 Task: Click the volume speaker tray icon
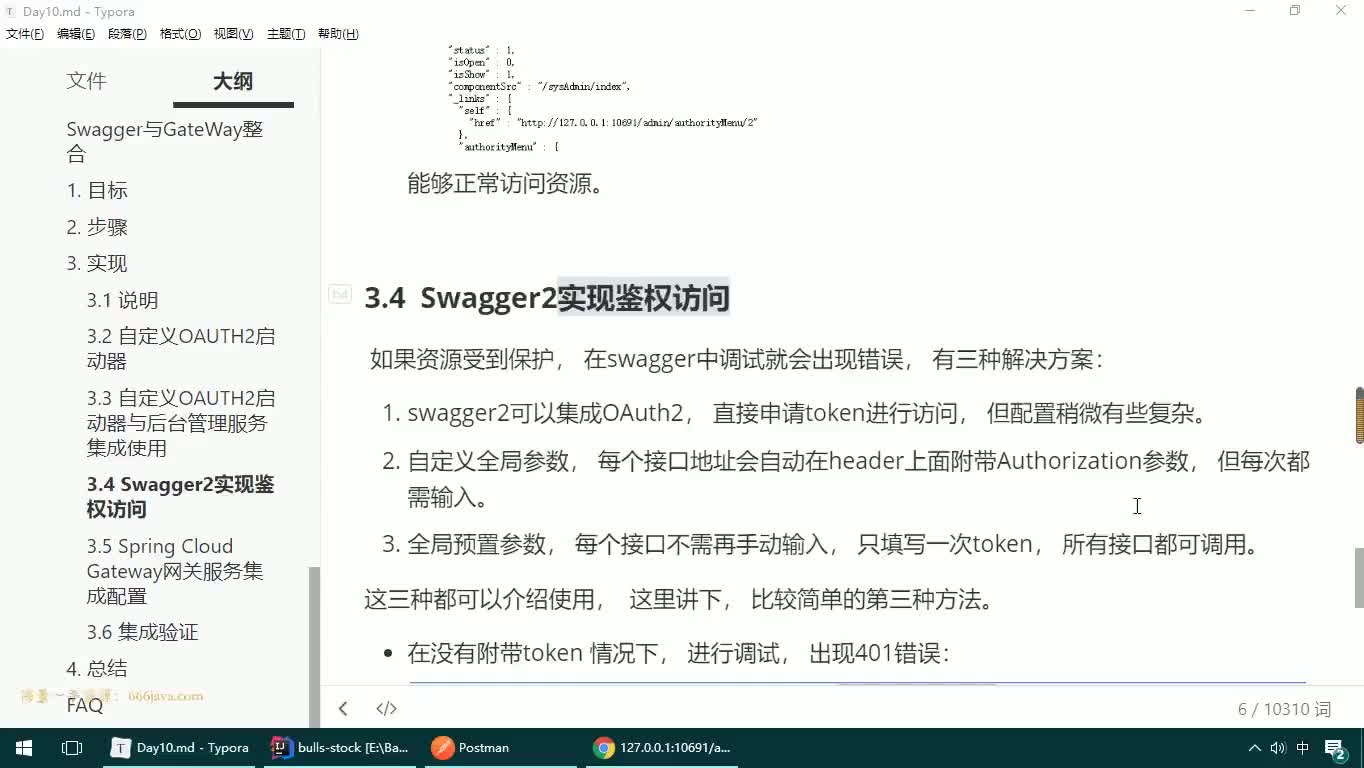1278,748
